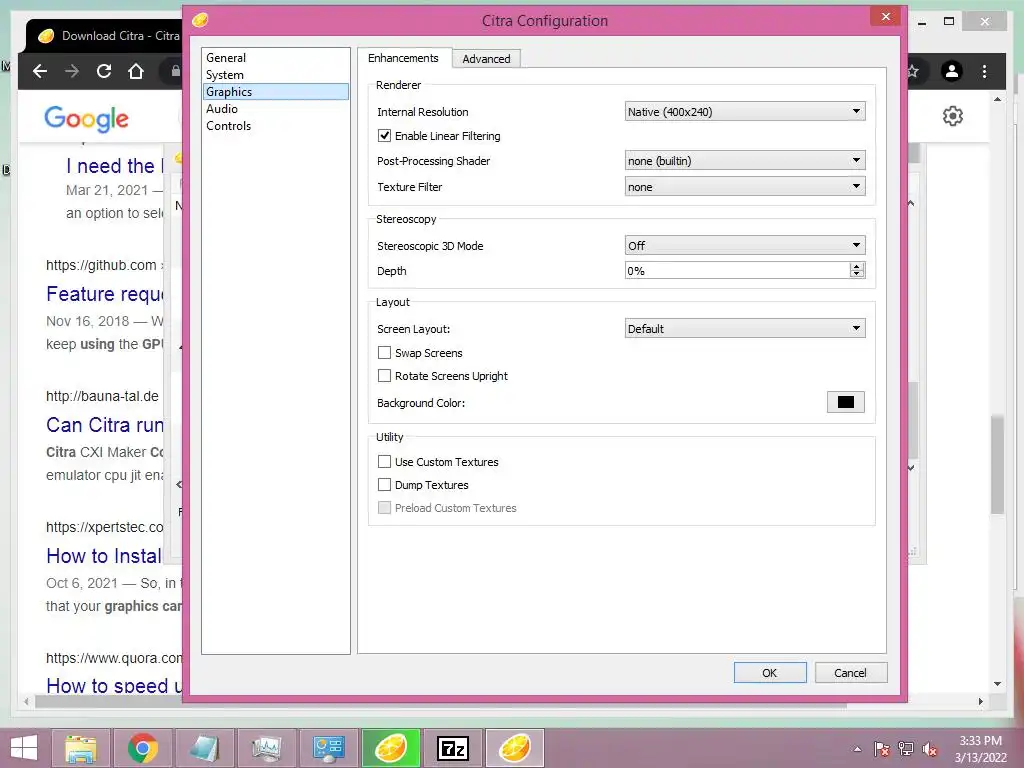Click the Depth percentage field

[x=737, y=270]
